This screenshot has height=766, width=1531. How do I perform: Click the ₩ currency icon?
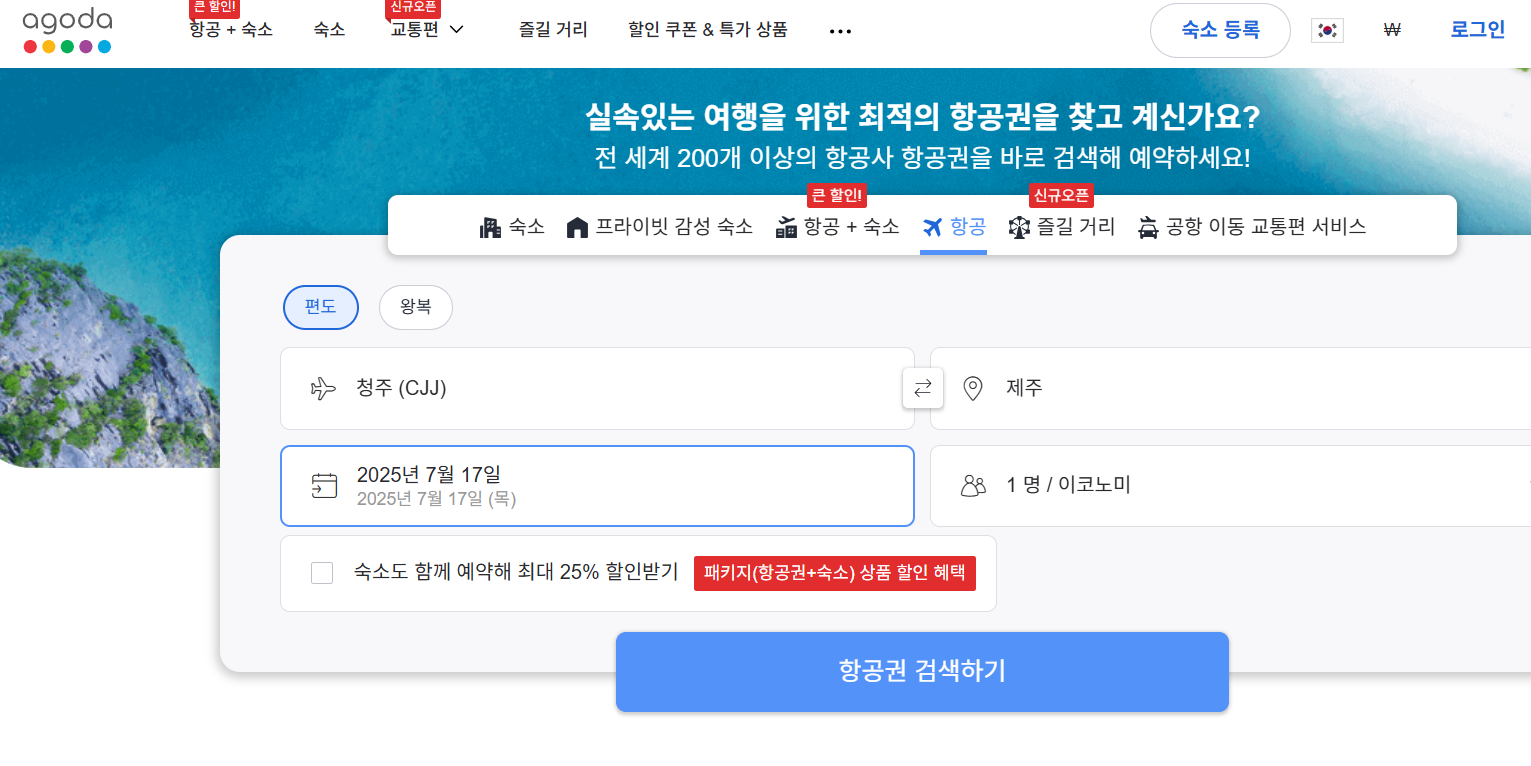[x=1392, y=30]
